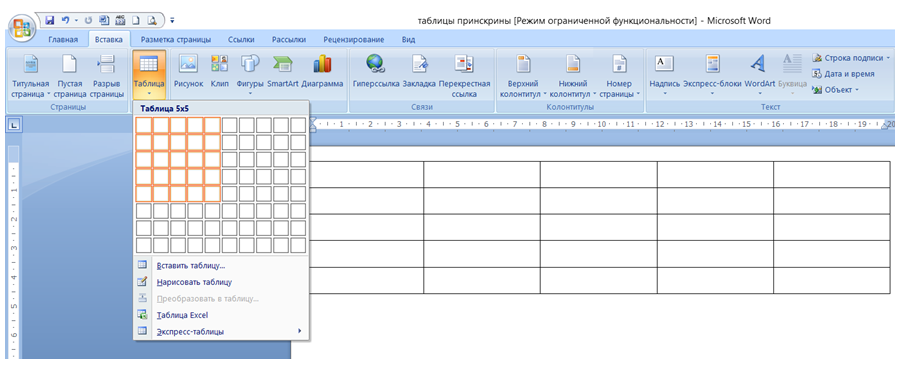904x371 pixels.
Task: Insert a chart using Диаграмма
Action: click(x=322, y=72)
